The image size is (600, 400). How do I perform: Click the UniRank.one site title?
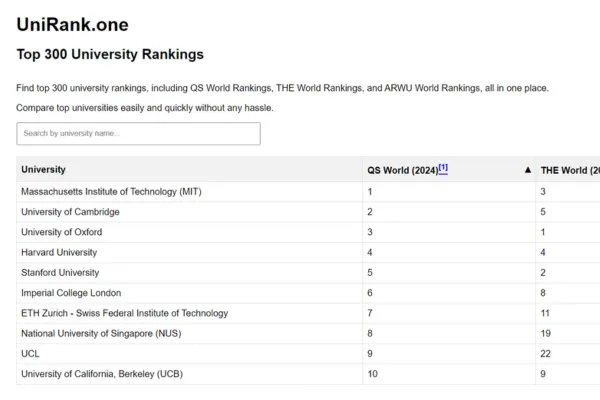(72, 25)
